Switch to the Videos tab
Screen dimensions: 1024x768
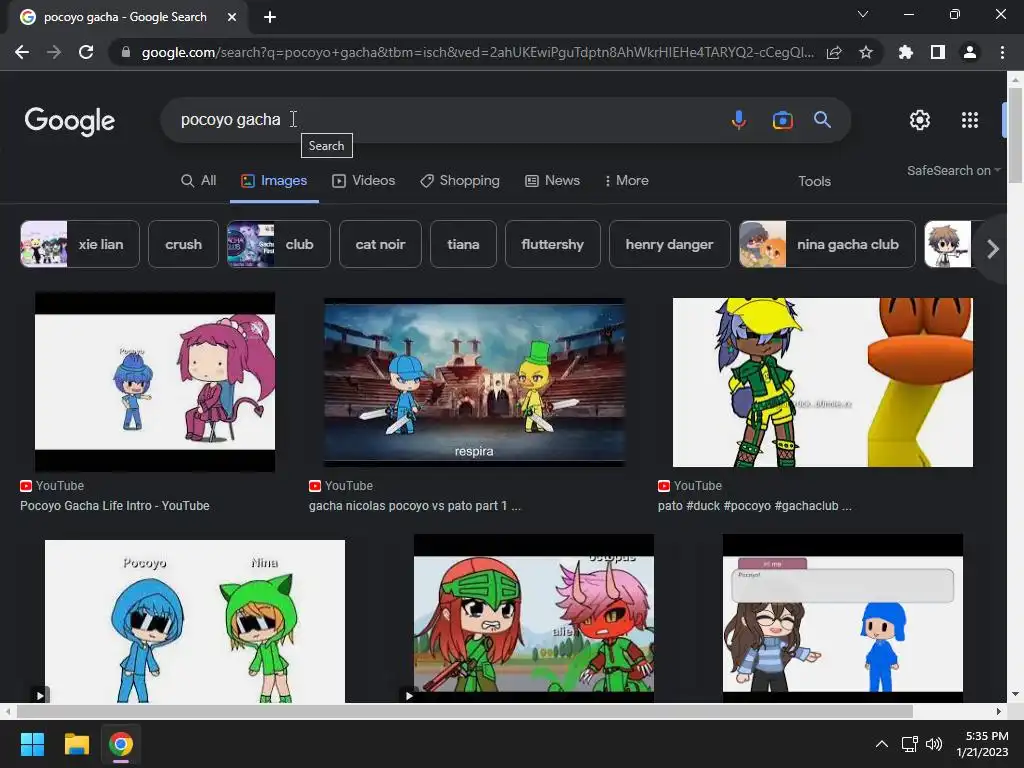pyautogui.click(x=364, y=180)
